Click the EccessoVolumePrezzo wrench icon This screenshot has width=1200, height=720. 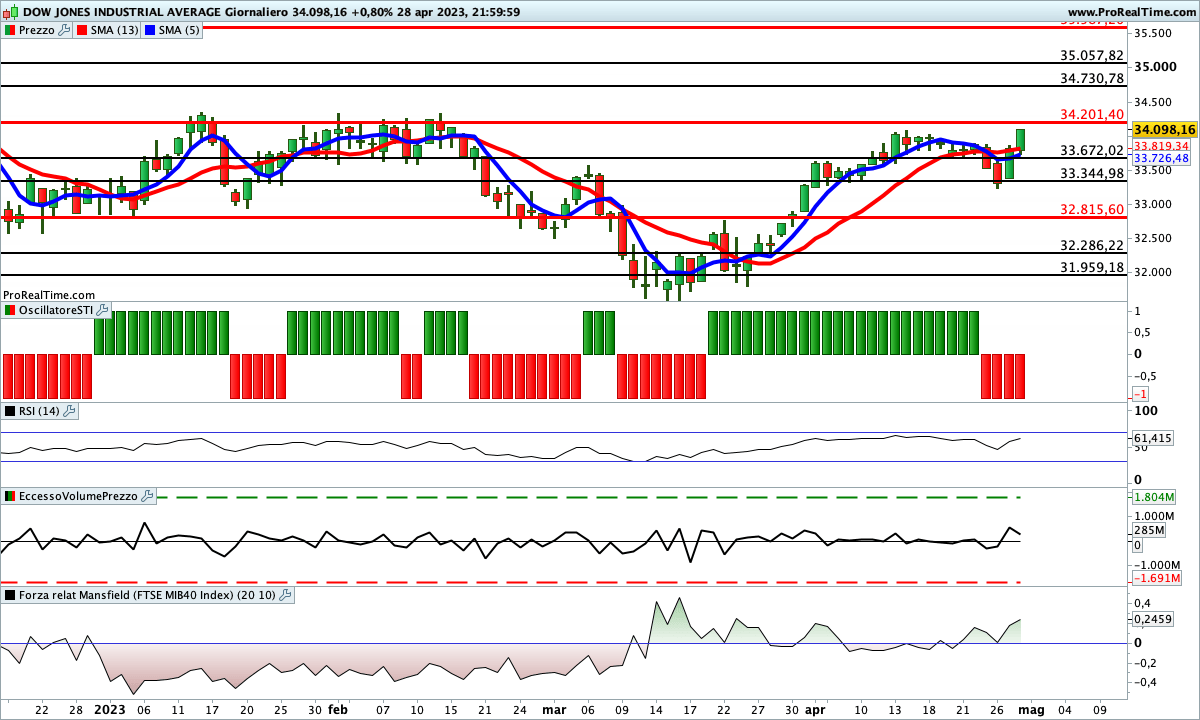pos(148,496)
